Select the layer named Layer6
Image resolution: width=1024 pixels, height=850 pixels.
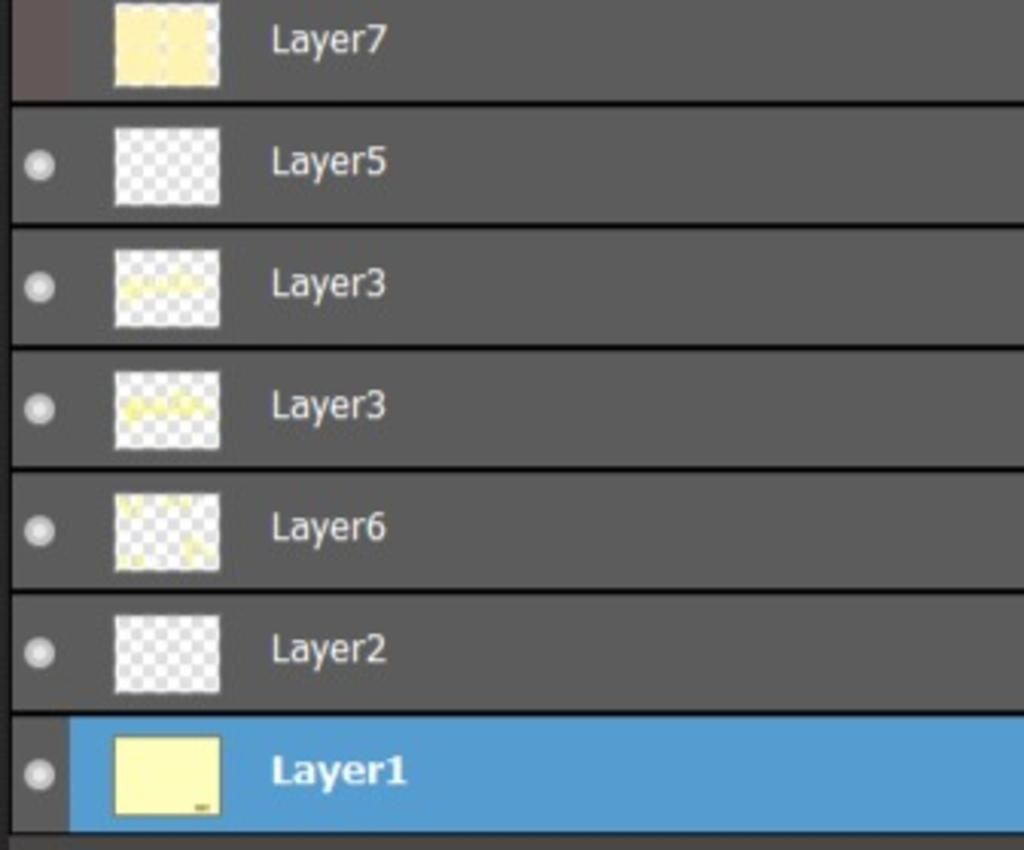coord(328,527)
